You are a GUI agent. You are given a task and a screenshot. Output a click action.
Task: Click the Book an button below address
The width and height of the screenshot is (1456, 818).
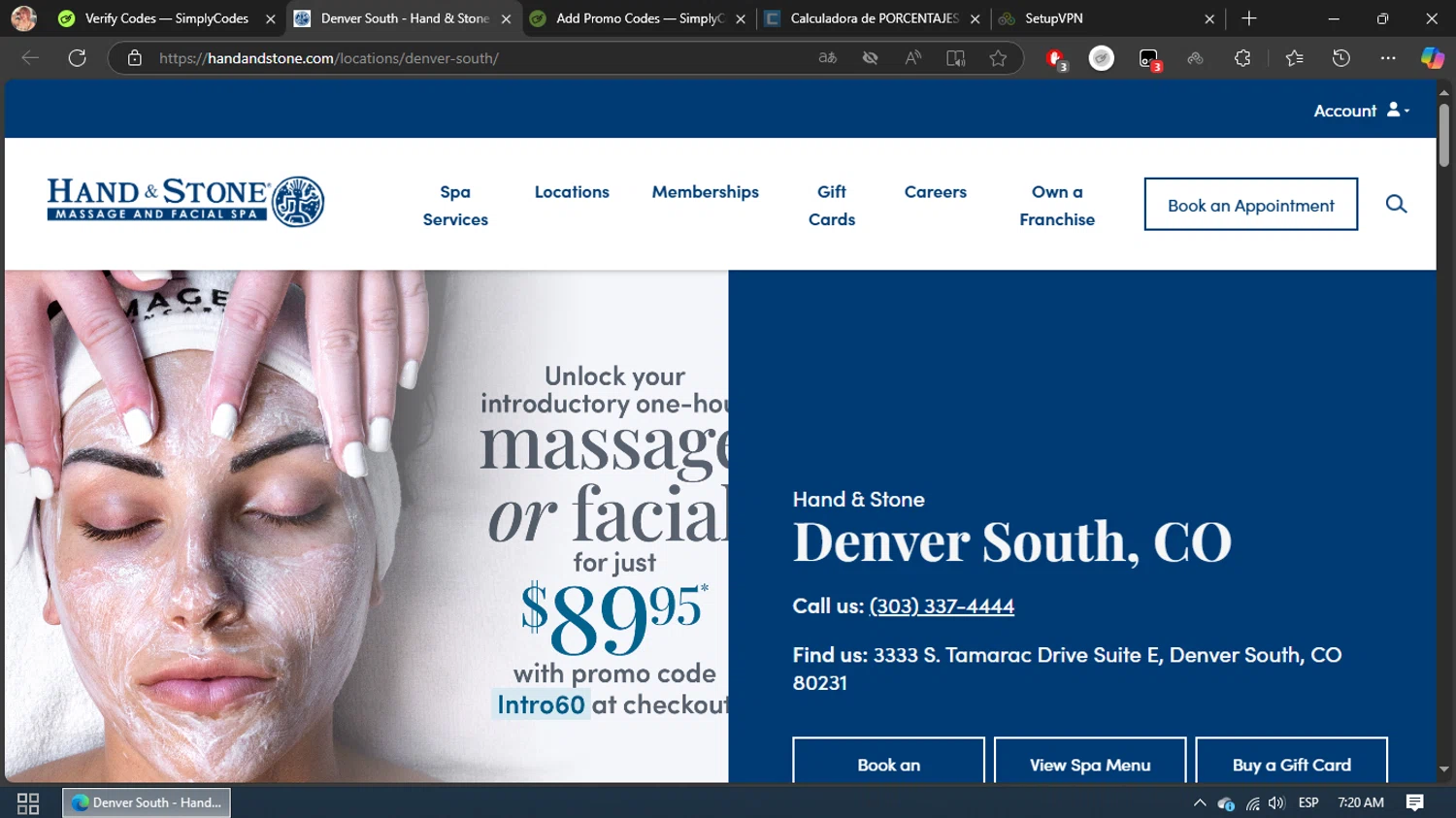coord(888,761)
